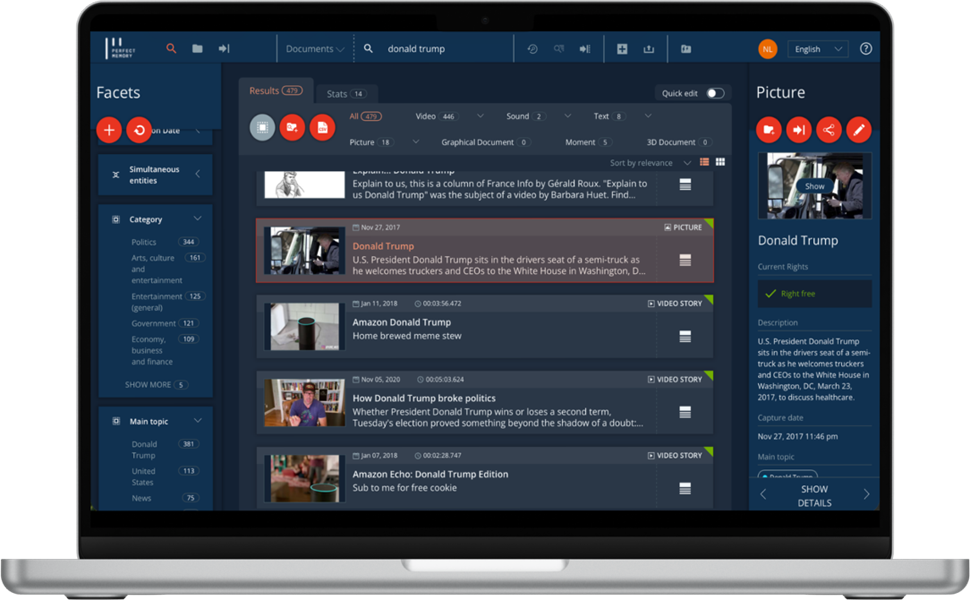Expand the Sort by relevance dropdown

tap(650, 163)
